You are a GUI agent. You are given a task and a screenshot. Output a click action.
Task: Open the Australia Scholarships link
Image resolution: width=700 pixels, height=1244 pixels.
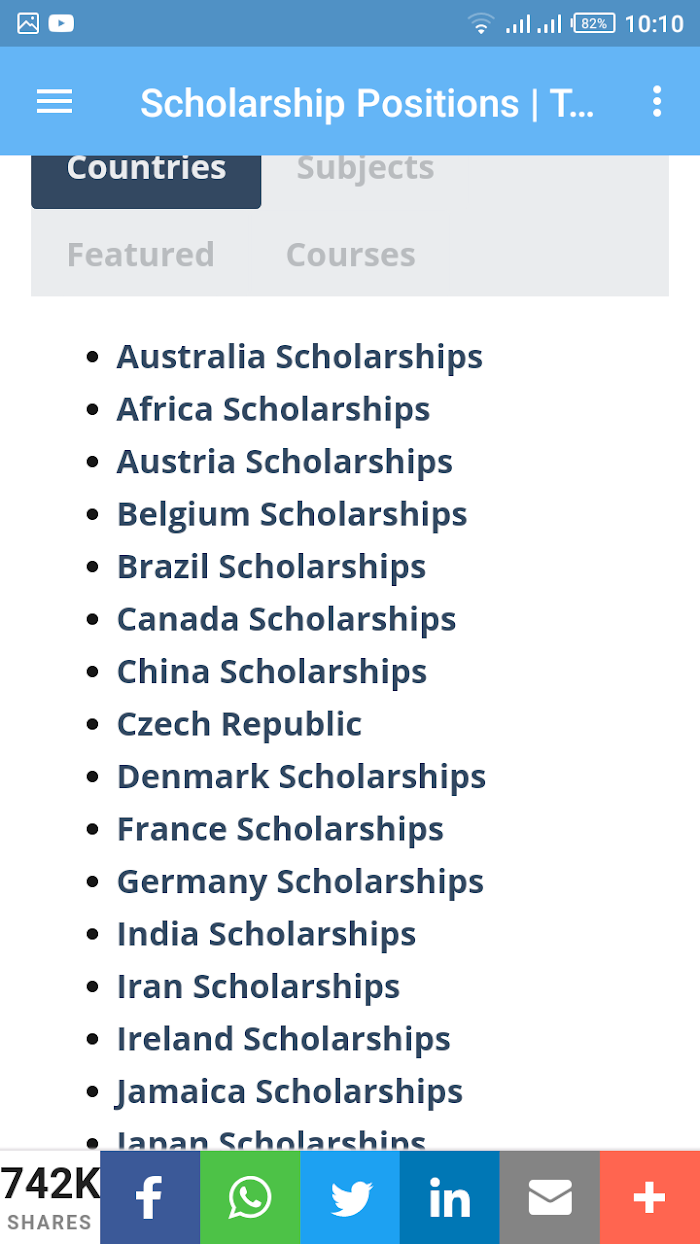300,357
